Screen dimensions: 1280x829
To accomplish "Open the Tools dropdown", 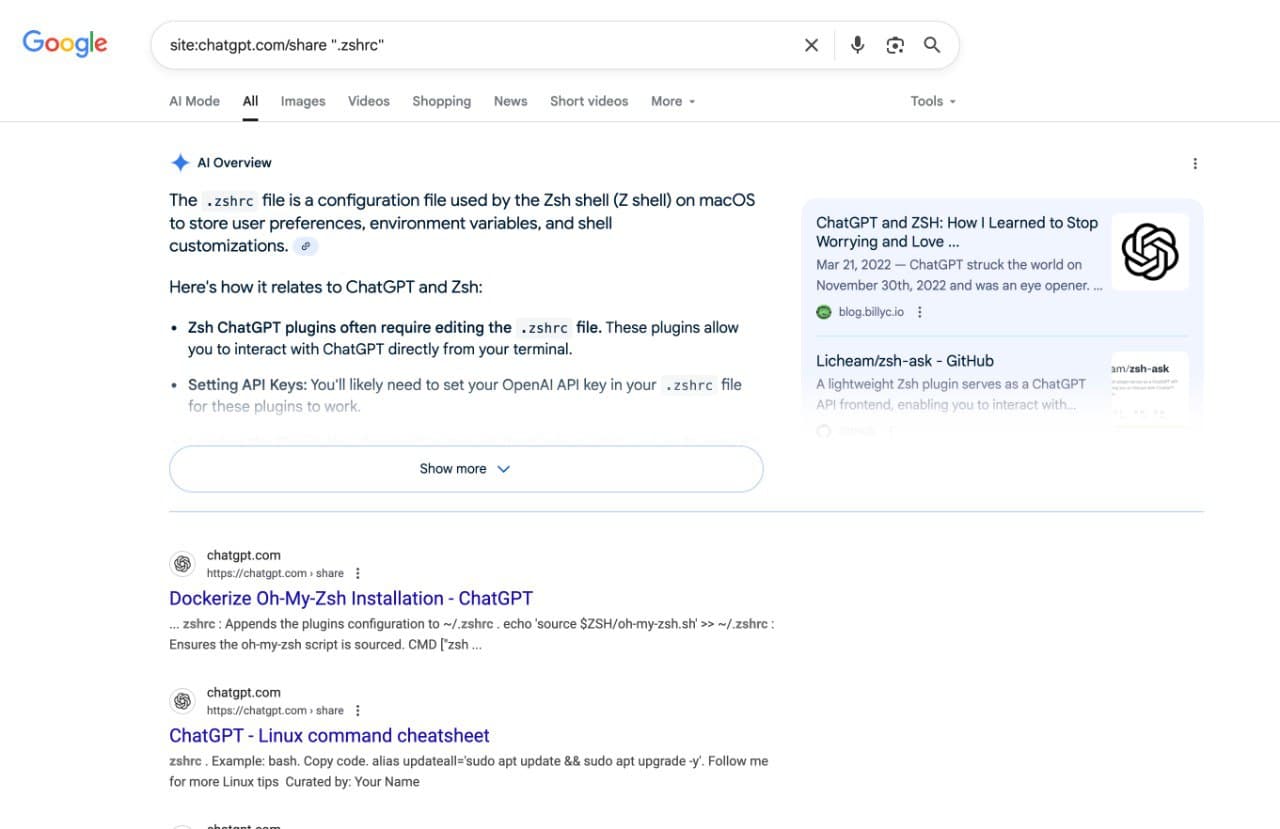I will (x=933, y=101).
